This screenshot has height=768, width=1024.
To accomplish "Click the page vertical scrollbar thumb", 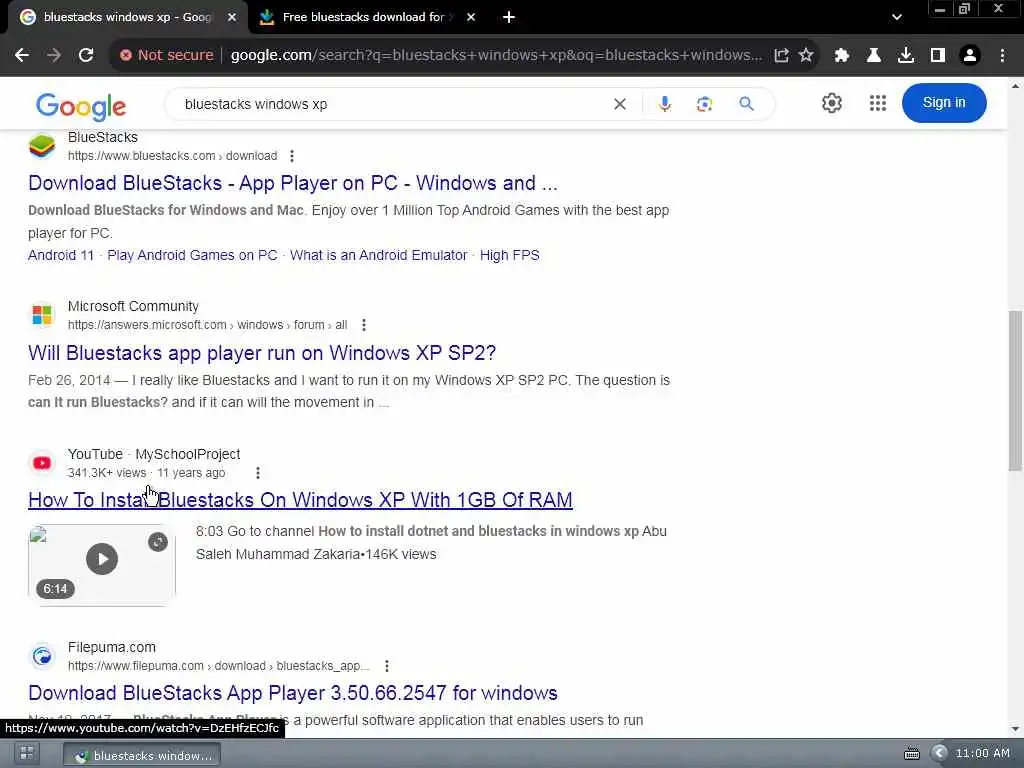I will pyautogui.click(x=1015, y=391).
